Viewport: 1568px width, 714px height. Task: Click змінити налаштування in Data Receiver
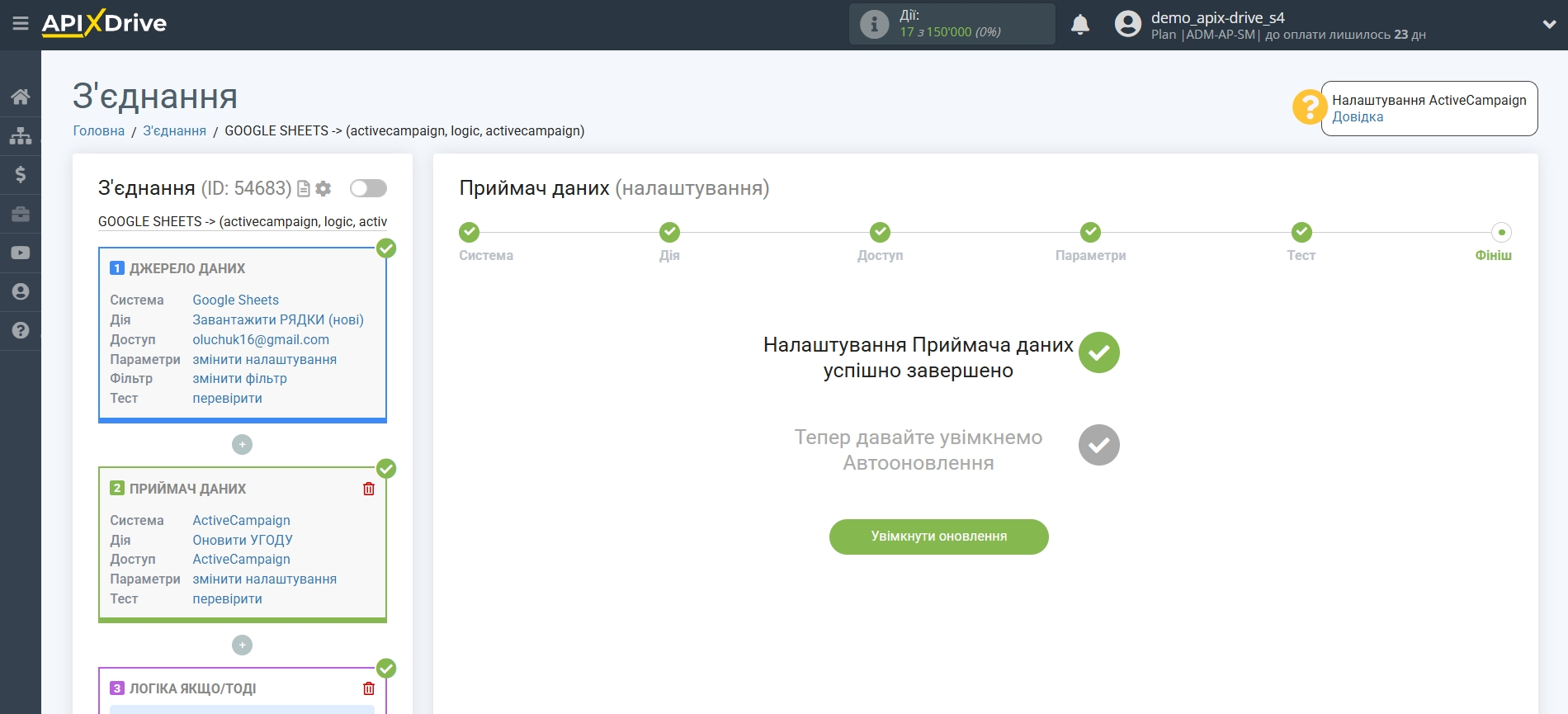(x=265, y=579)
